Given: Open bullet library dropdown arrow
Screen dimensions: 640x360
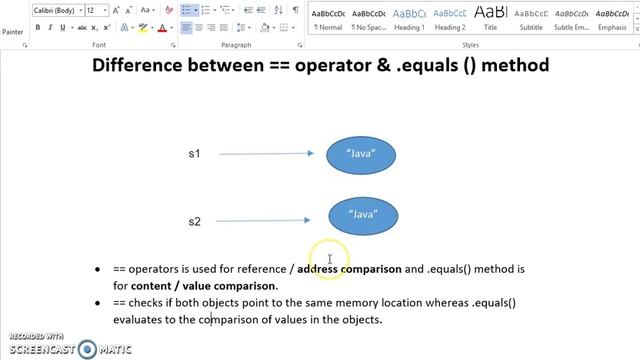Looking at the screenshot, I should 196,10.
